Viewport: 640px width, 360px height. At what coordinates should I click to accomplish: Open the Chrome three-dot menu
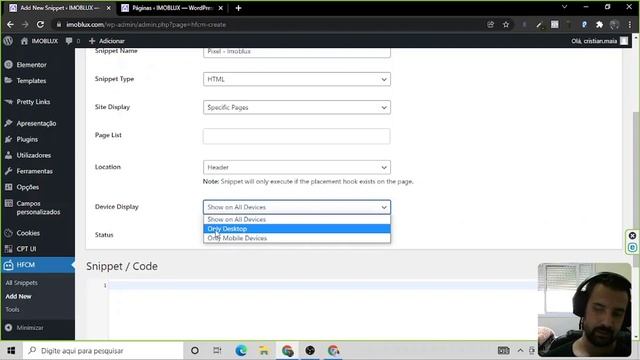(630, 24)
